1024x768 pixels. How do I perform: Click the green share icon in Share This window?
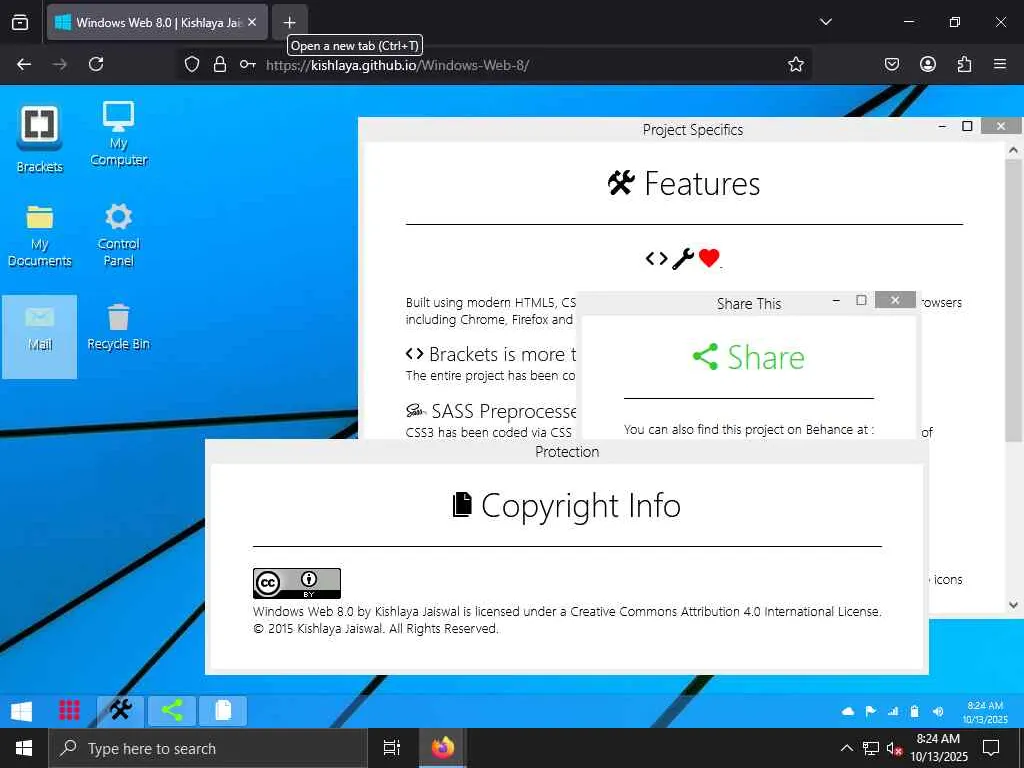tap(705, 357)
